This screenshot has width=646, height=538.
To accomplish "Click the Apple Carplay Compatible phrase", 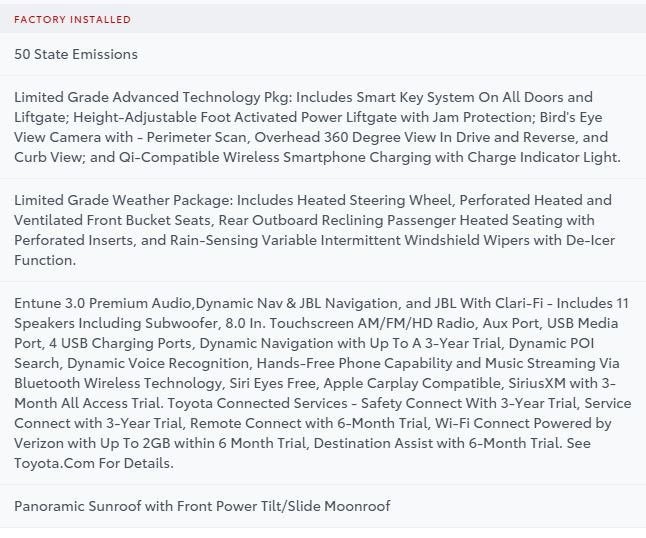I will (x=412, y=383).
